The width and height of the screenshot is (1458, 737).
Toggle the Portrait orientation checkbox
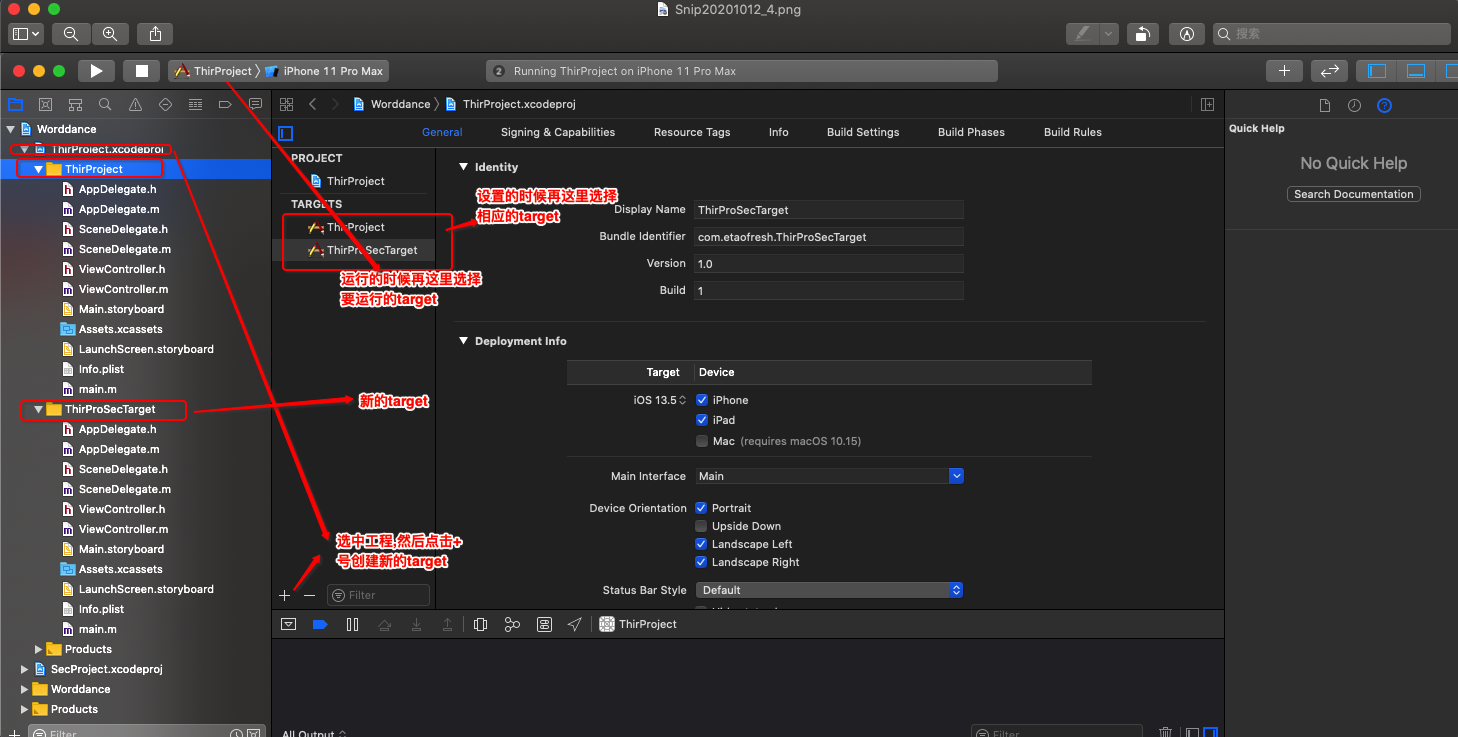[x=702, y=508]
